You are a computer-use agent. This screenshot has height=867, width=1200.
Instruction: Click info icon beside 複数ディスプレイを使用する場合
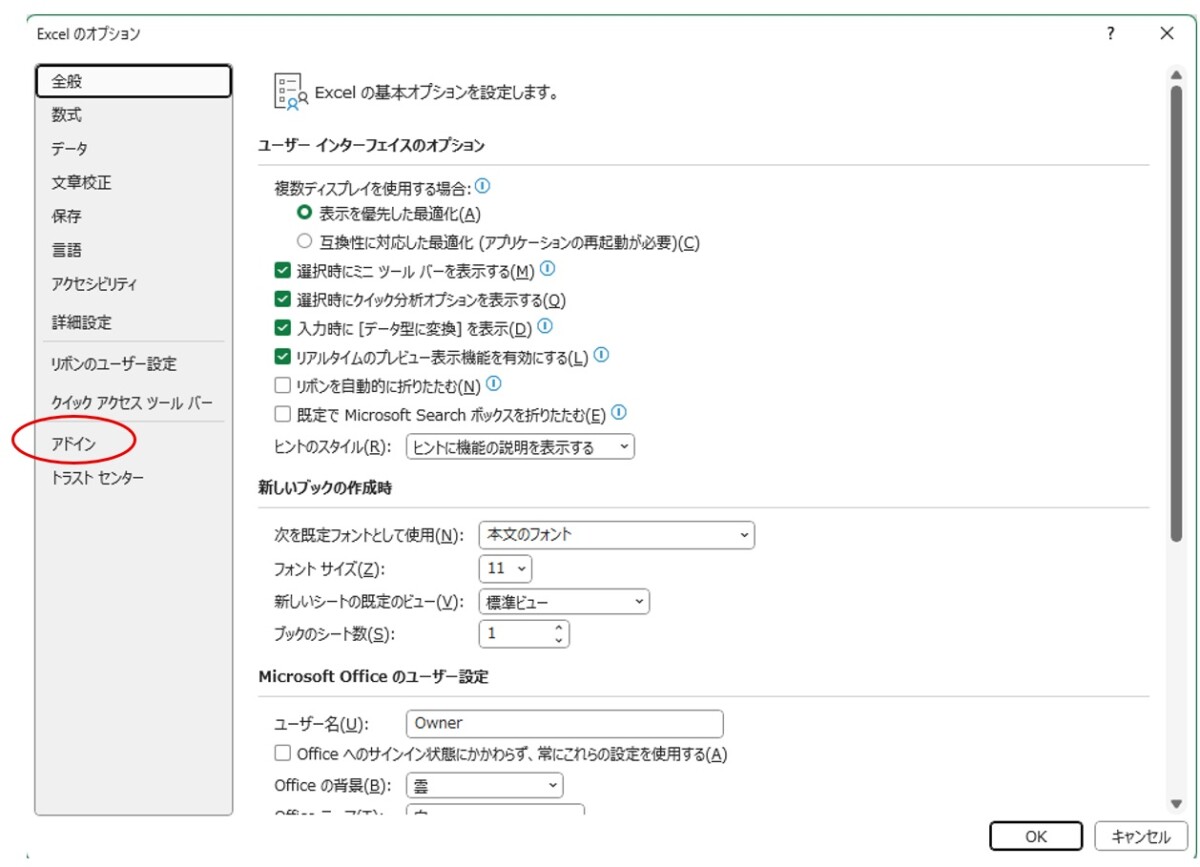[483, 186]
